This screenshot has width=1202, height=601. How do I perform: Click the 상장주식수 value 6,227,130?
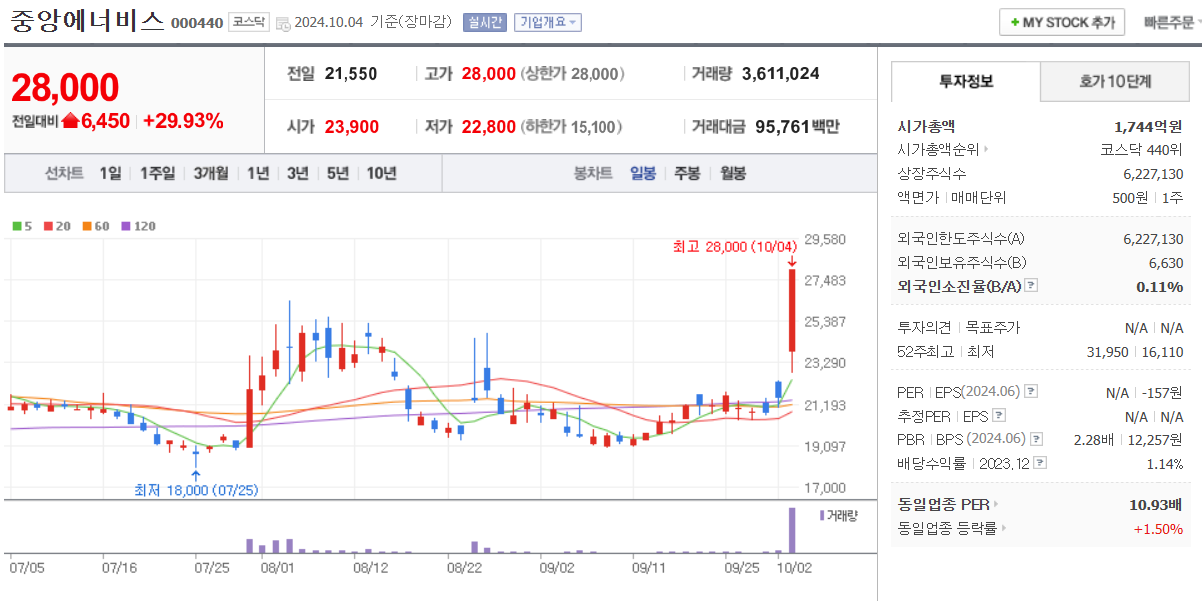pos(1153,174)
